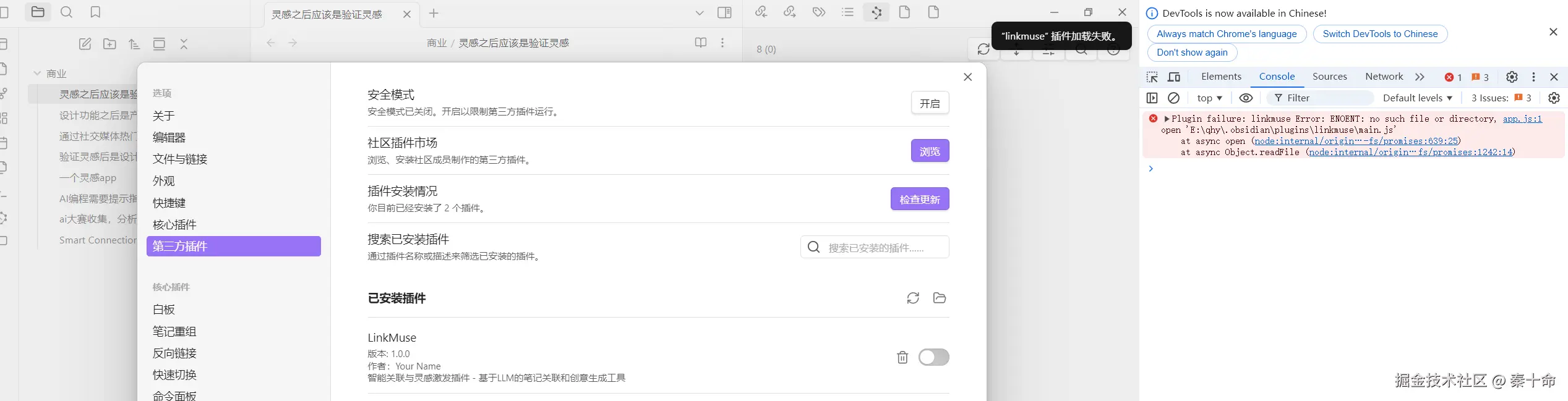Enable the LinkMuse plugin toggle

click(x=933, y=357)
